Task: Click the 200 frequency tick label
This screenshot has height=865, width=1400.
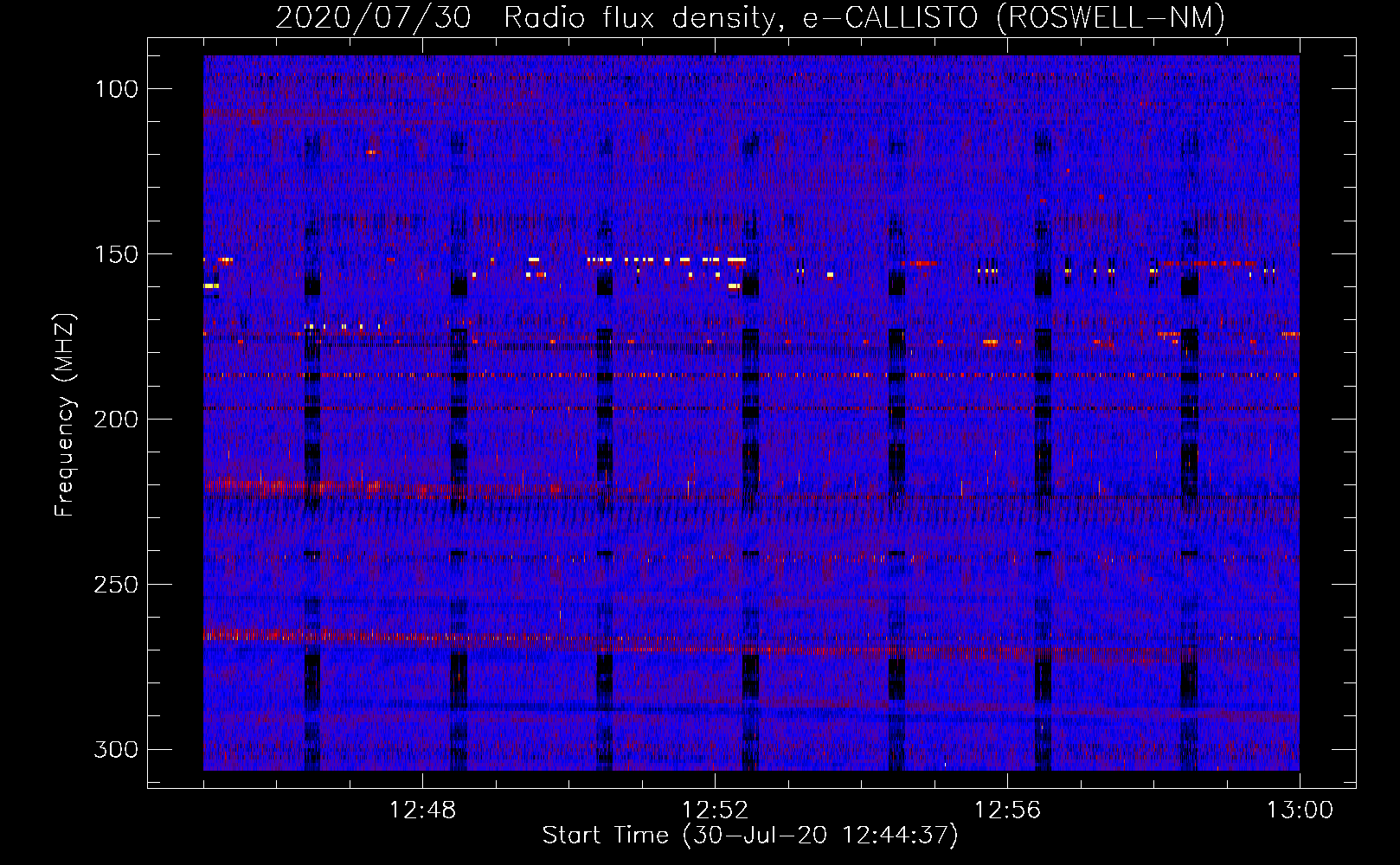Action: [x=116, y=420]
